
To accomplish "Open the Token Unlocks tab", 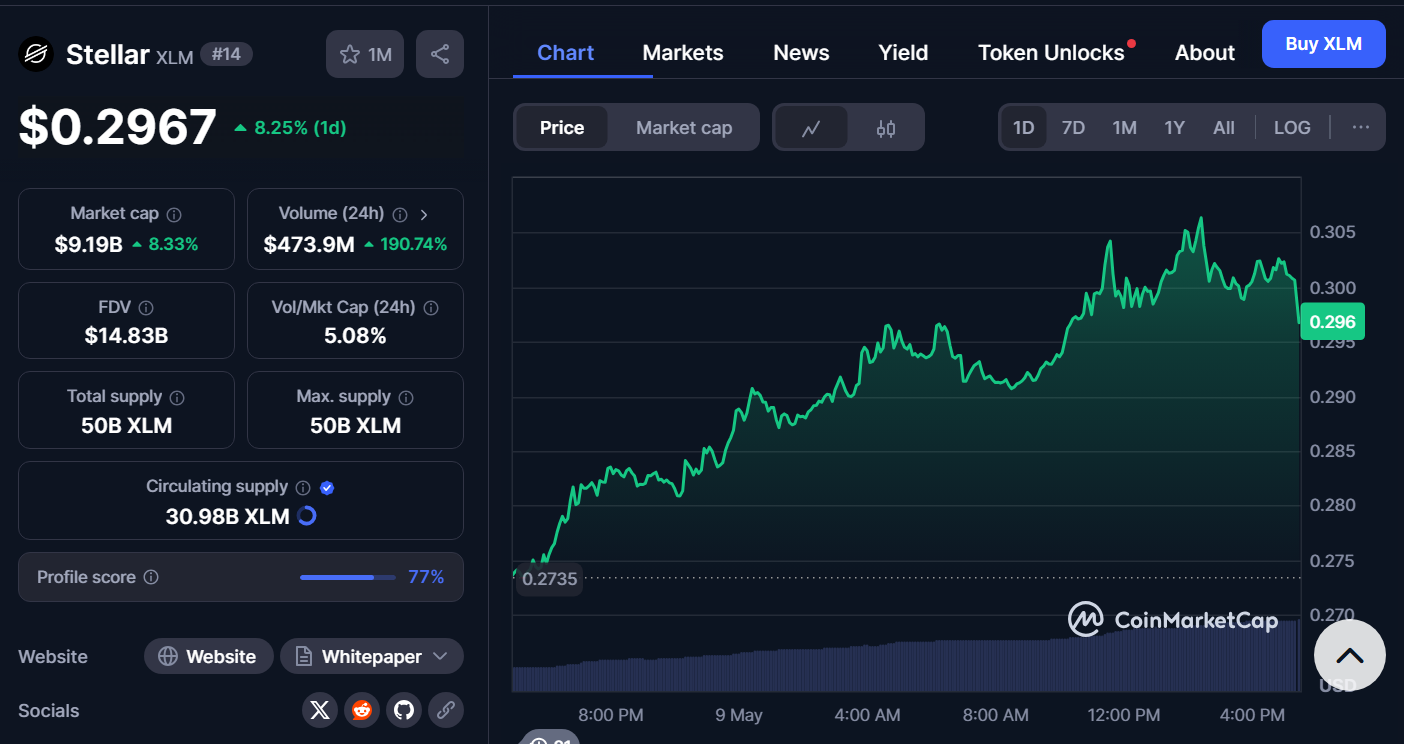I will pyautogui.click(x=1051, y=53).
